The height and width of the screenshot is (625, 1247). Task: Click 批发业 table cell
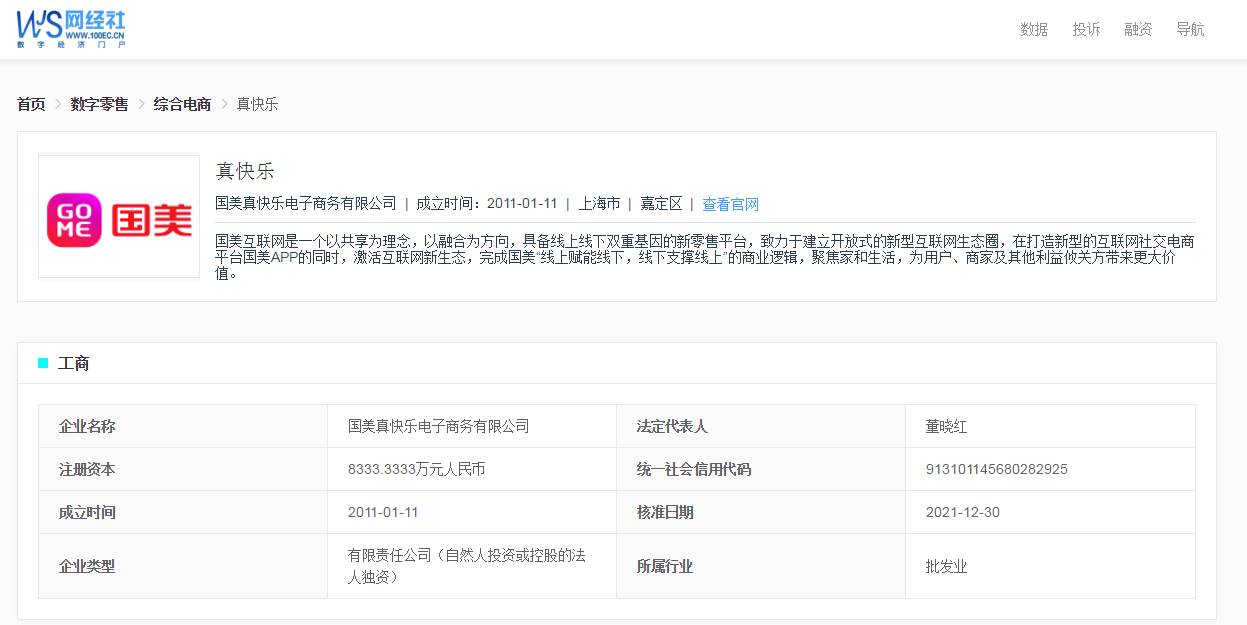946,566
